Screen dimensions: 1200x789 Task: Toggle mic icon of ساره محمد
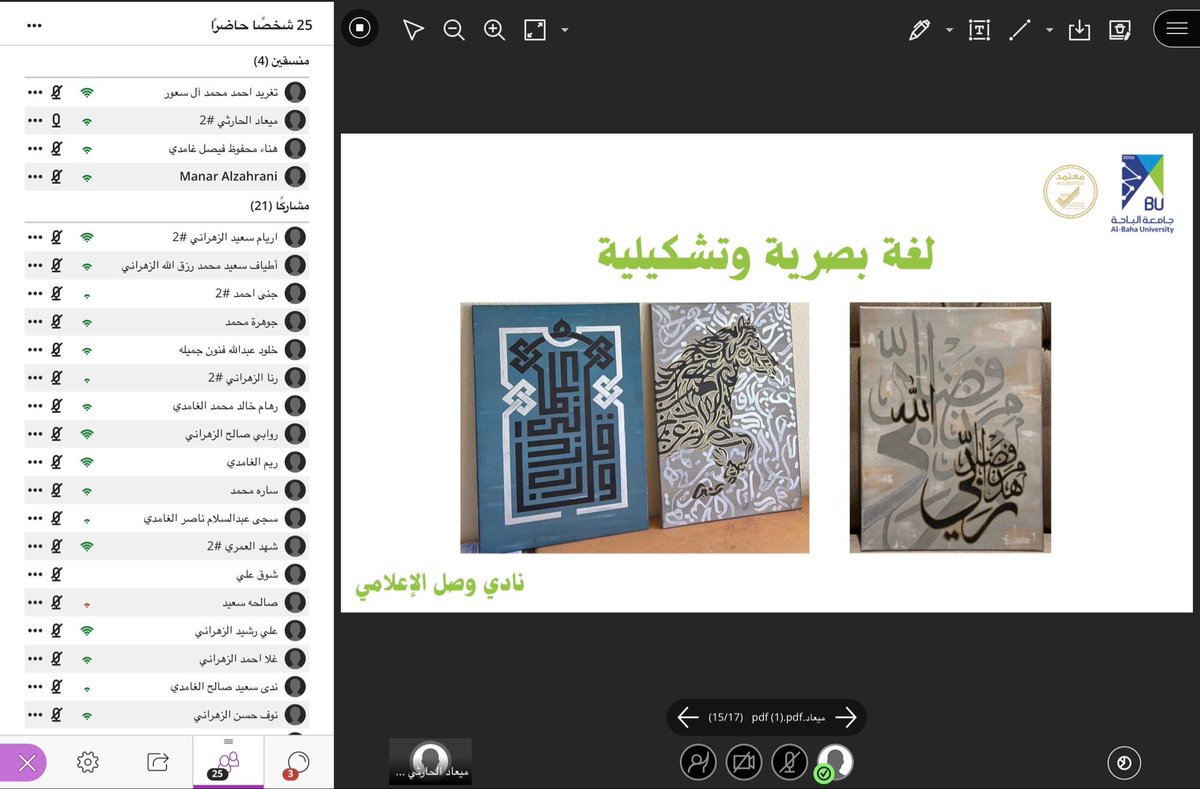coord(57,491)
